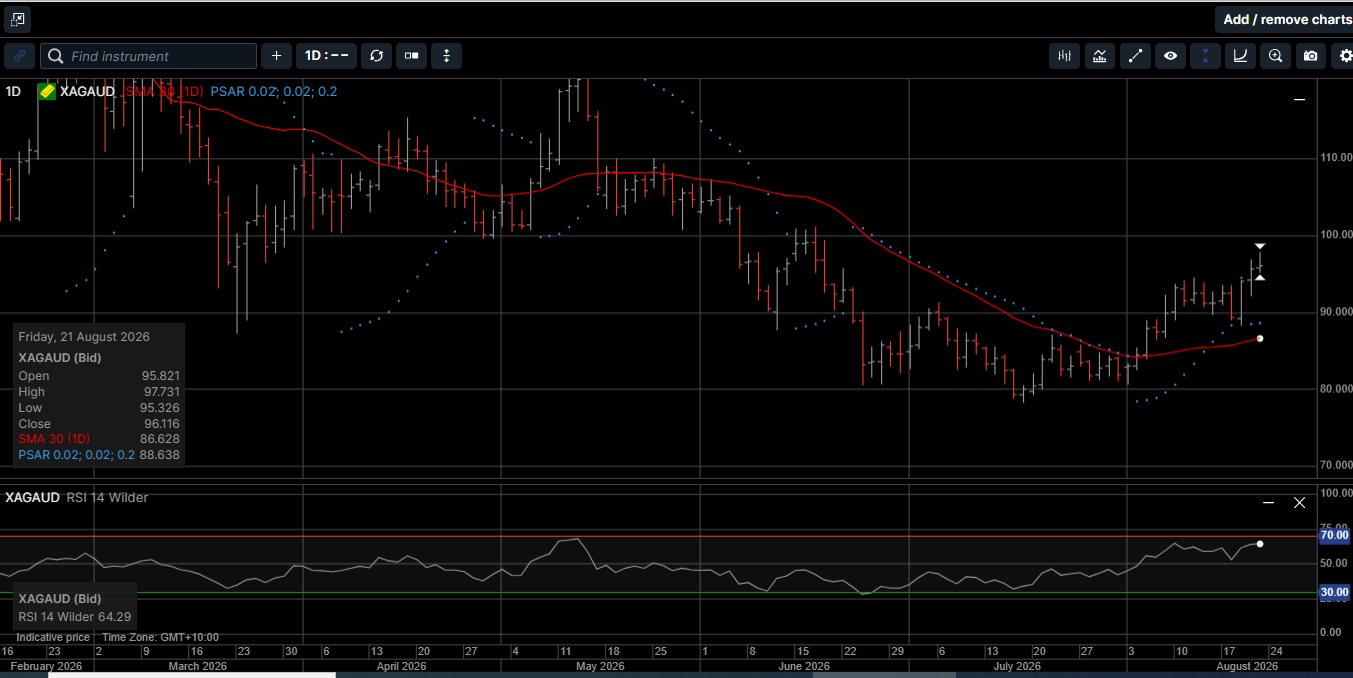Click the white marker on RSI line
Screen dimensions: 1353x678
(1260, 544)
